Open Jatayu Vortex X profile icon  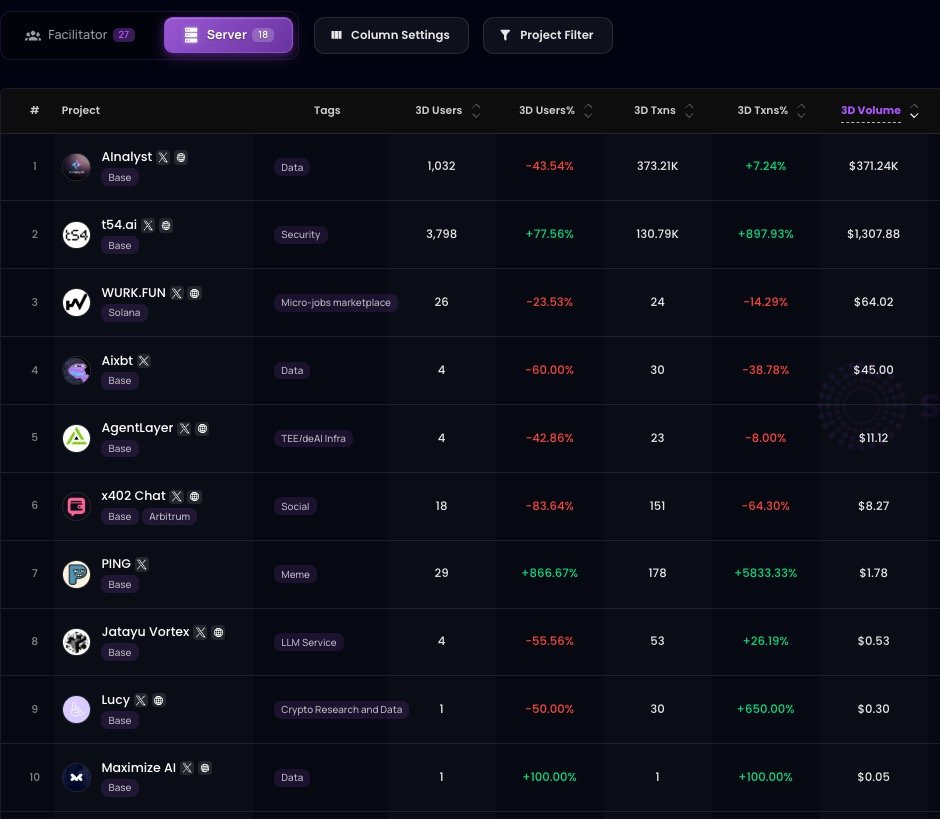(x=201, y=633)
